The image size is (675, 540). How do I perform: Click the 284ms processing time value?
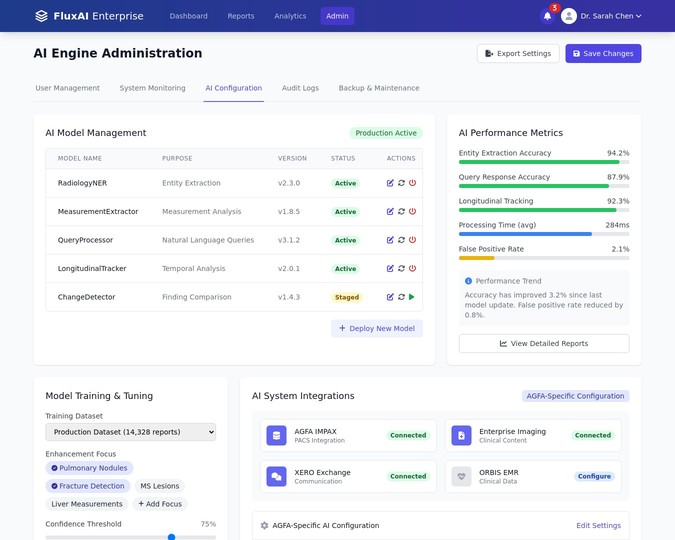(x=617, y=225)
